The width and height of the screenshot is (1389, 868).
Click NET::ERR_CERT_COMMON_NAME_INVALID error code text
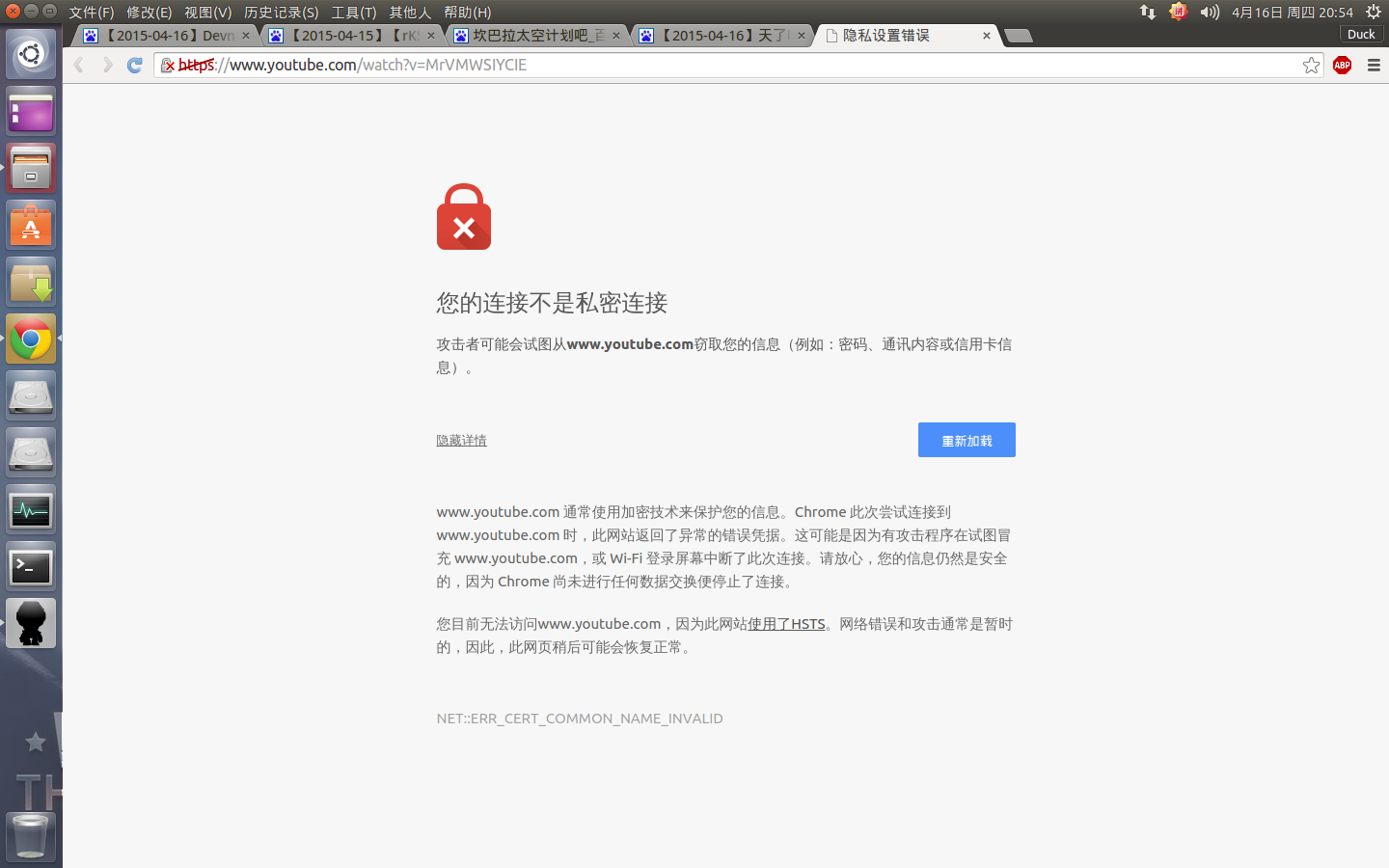580,719
